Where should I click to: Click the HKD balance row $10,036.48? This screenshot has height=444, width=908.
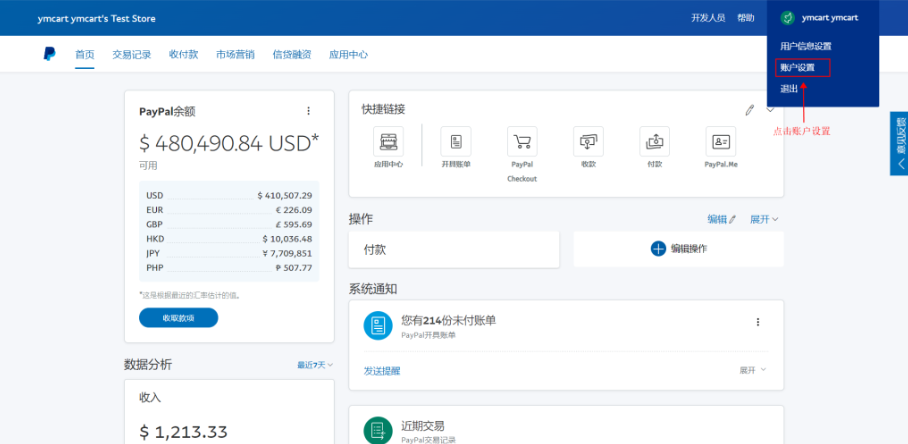pyautogui.click(x=229, y=239)
